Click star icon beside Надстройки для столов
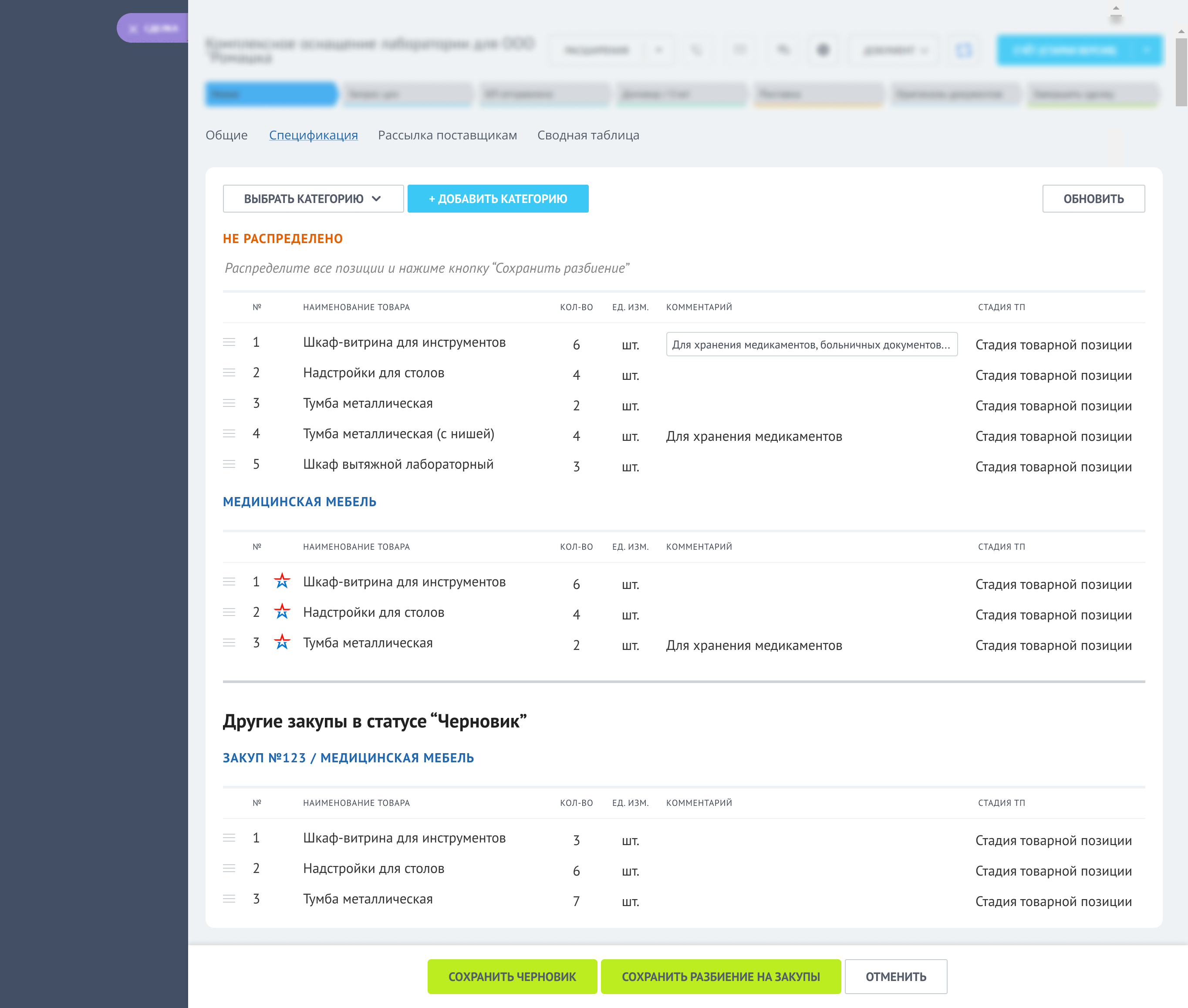Viewport: 1188px width, 1008px height. tap(282, 612)
